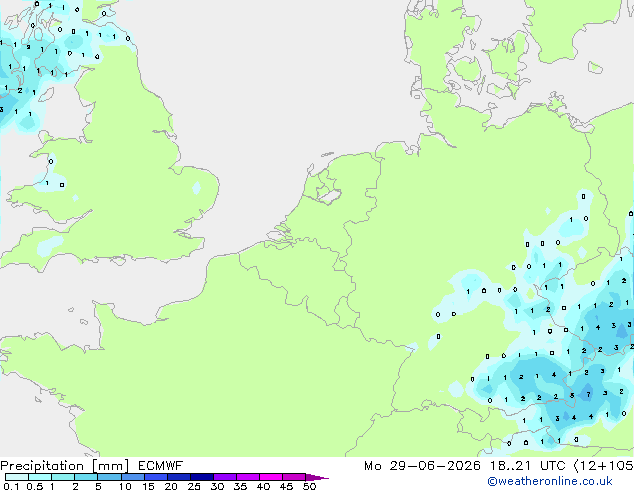Pick the 40–45 mm magenta legend swatch

point(271,477)
